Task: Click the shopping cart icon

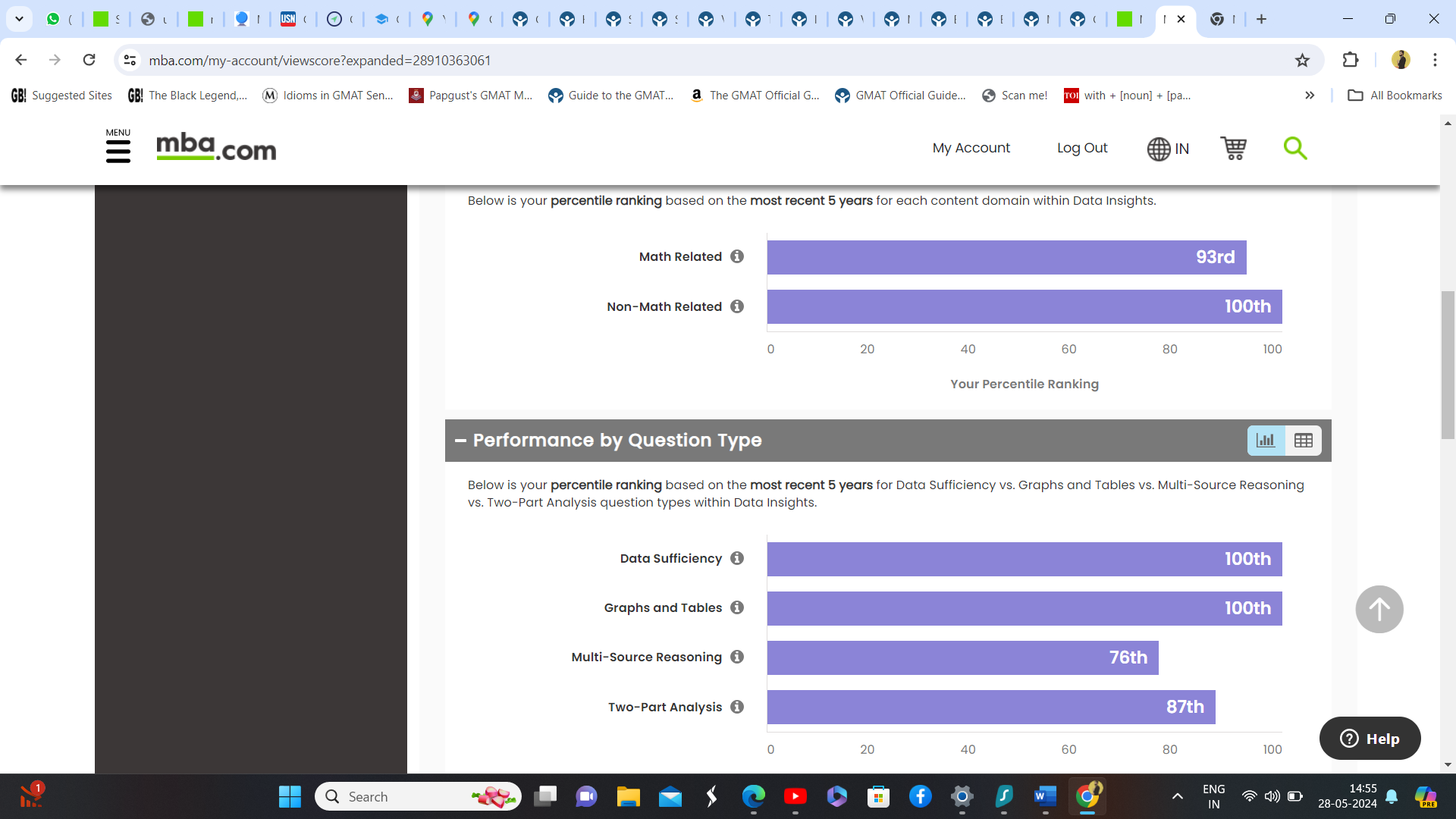Action: [x=1233, y=148]
